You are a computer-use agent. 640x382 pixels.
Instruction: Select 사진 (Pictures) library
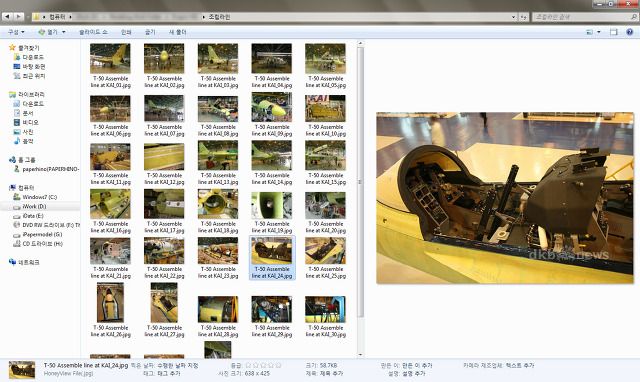[x=23, y=132]
